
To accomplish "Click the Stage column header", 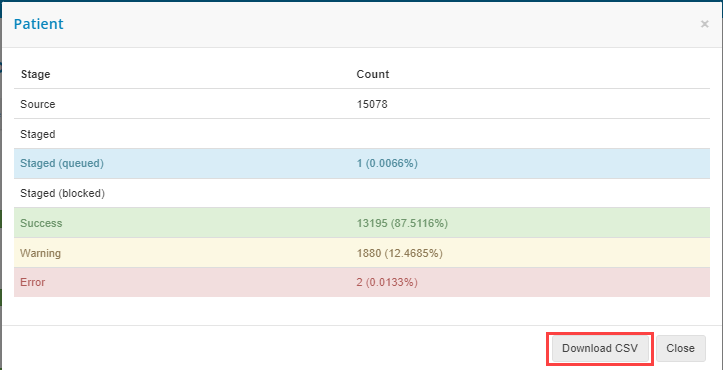I will point(36,74).
